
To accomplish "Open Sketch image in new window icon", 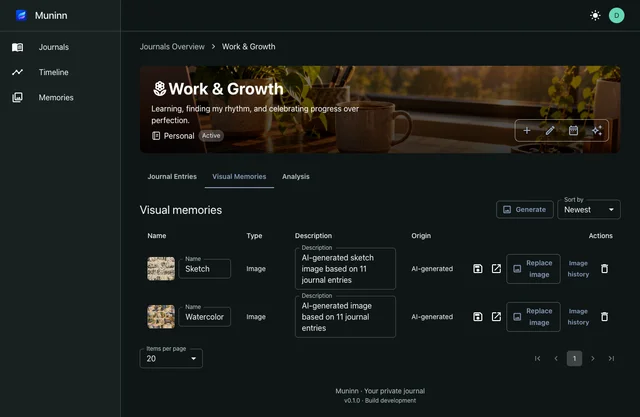I will (x=496, y=268).
